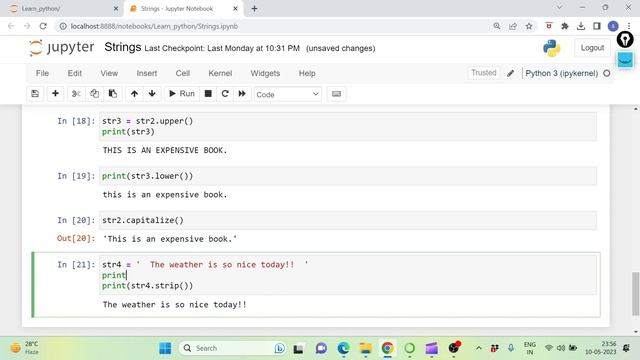Share this page icon in address bar

513,26
